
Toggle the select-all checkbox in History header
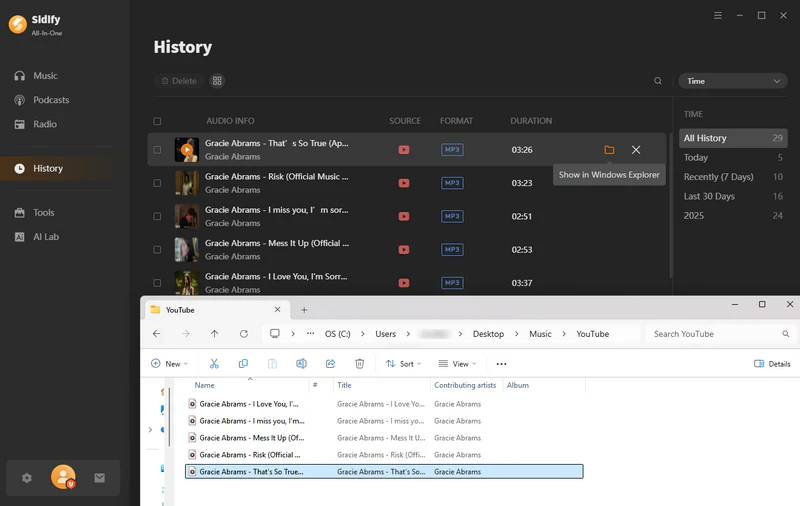(x=157, y=121)
